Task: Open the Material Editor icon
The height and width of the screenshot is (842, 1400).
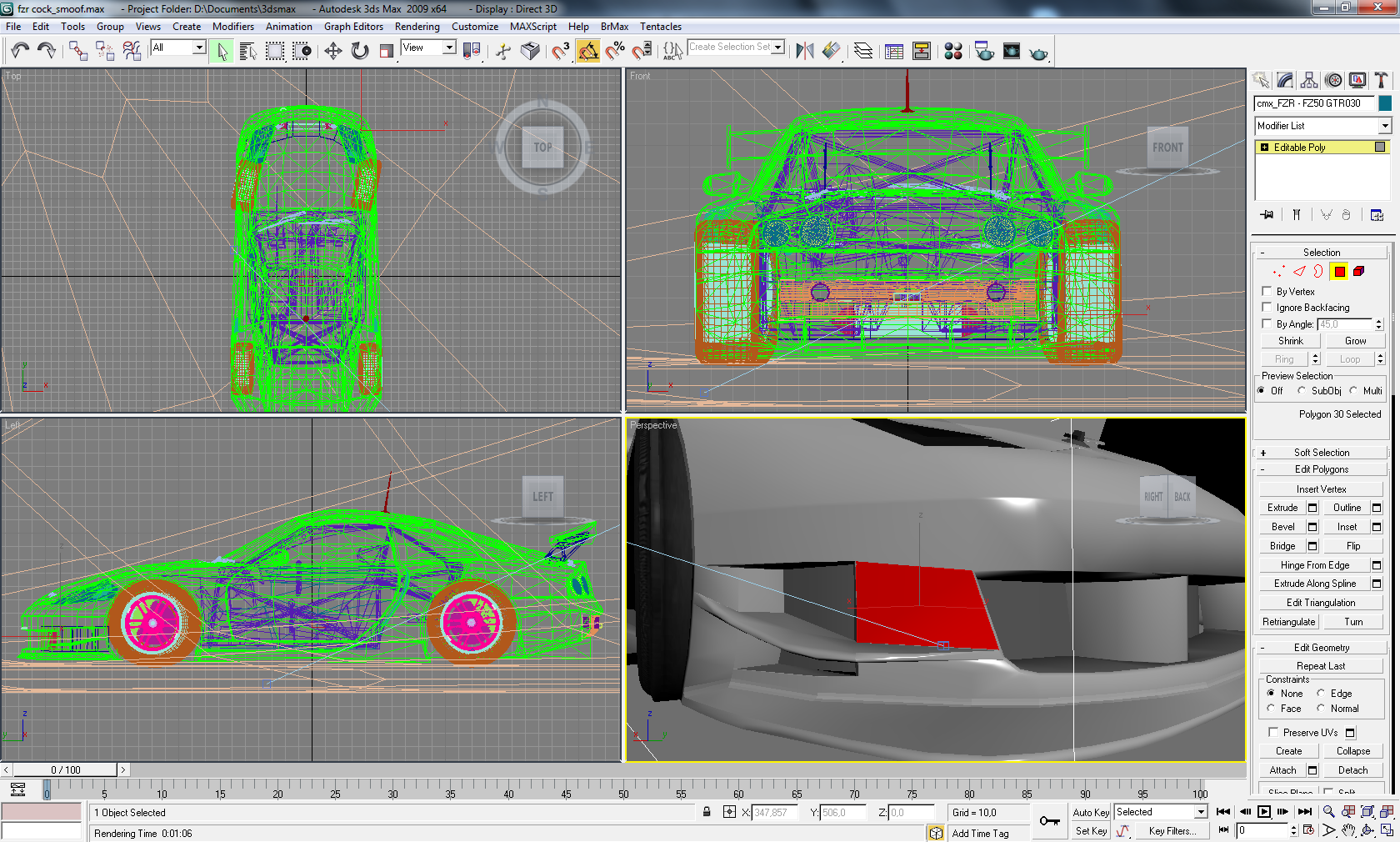Action: [x=953, y=52]
